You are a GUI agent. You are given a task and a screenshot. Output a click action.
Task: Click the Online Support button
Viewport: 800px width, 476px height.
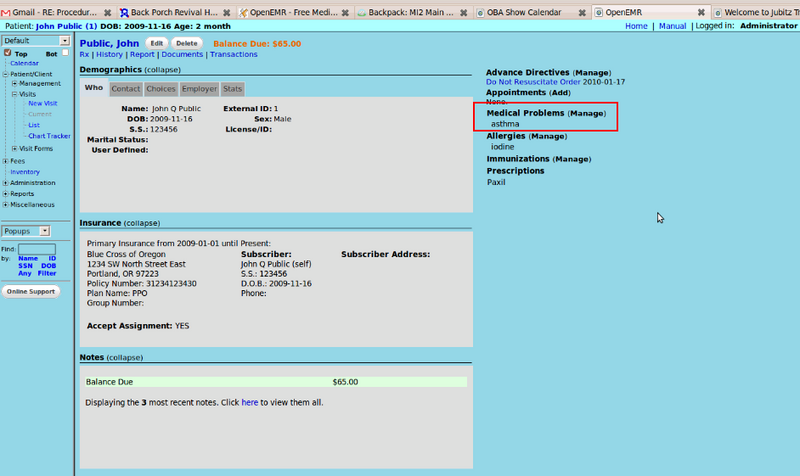point(31,292)
